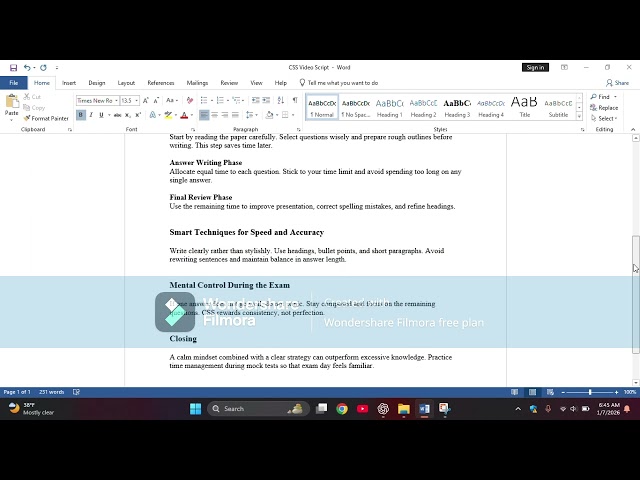Apply paragraph shading
The width and height of the screenshot is (640, 480).
(x=269, y=115)
